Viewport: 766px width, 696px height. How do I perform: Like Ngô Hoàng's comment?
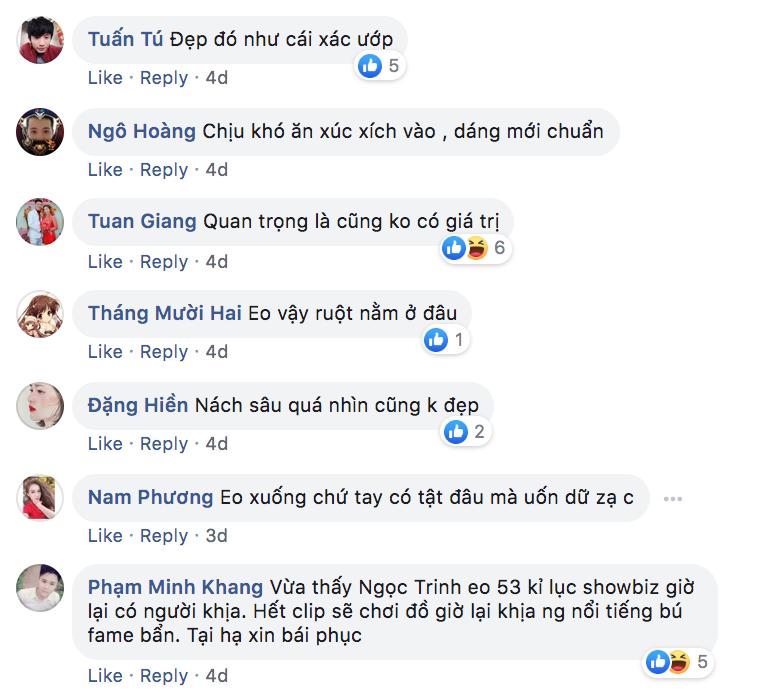[x=105, y=170]
